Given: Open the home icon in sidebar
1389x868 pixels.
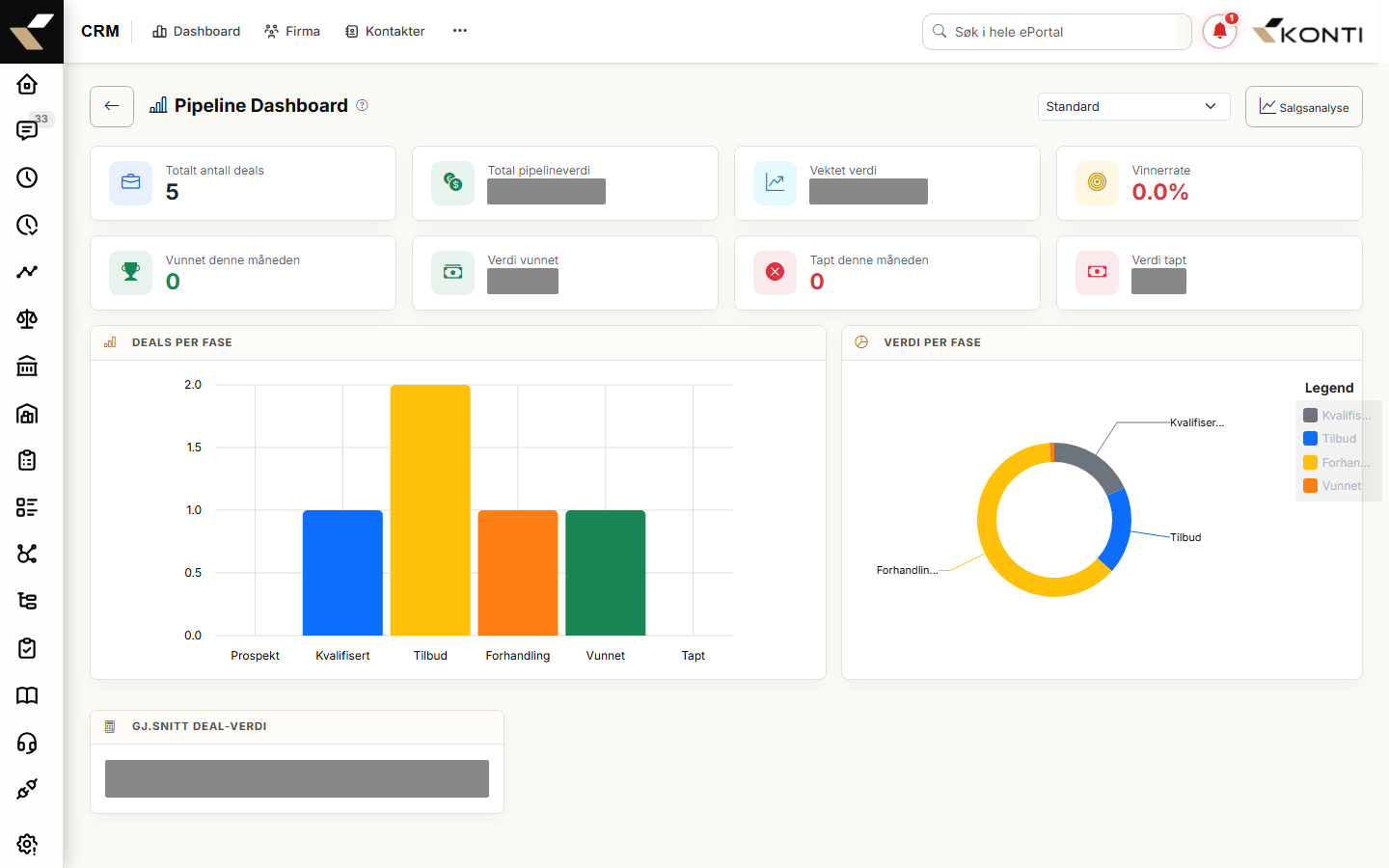Looking at the screenshot, I should (27, 84).
